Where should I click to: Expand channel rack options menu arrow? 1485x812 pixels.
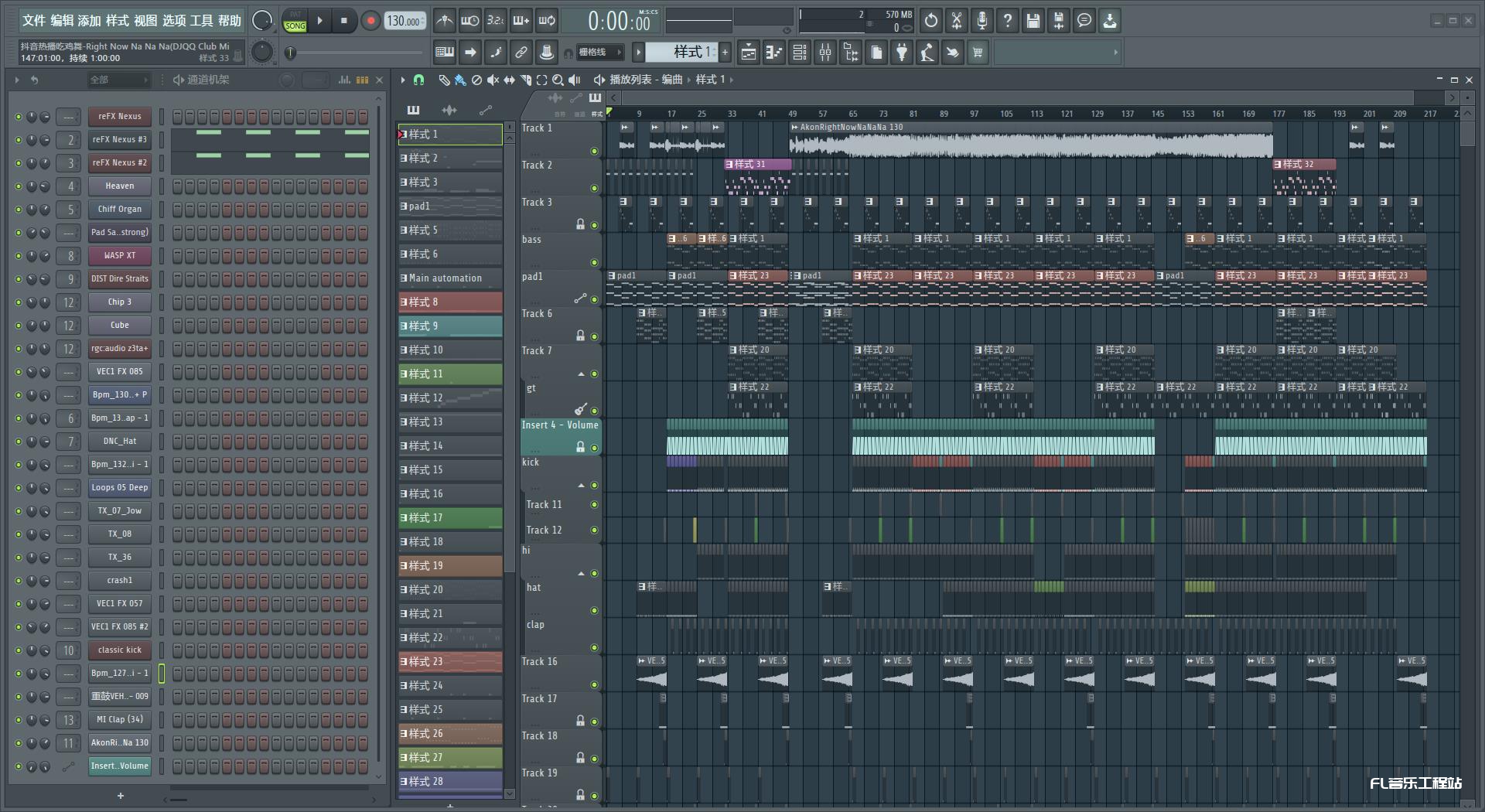click(17, 80)
